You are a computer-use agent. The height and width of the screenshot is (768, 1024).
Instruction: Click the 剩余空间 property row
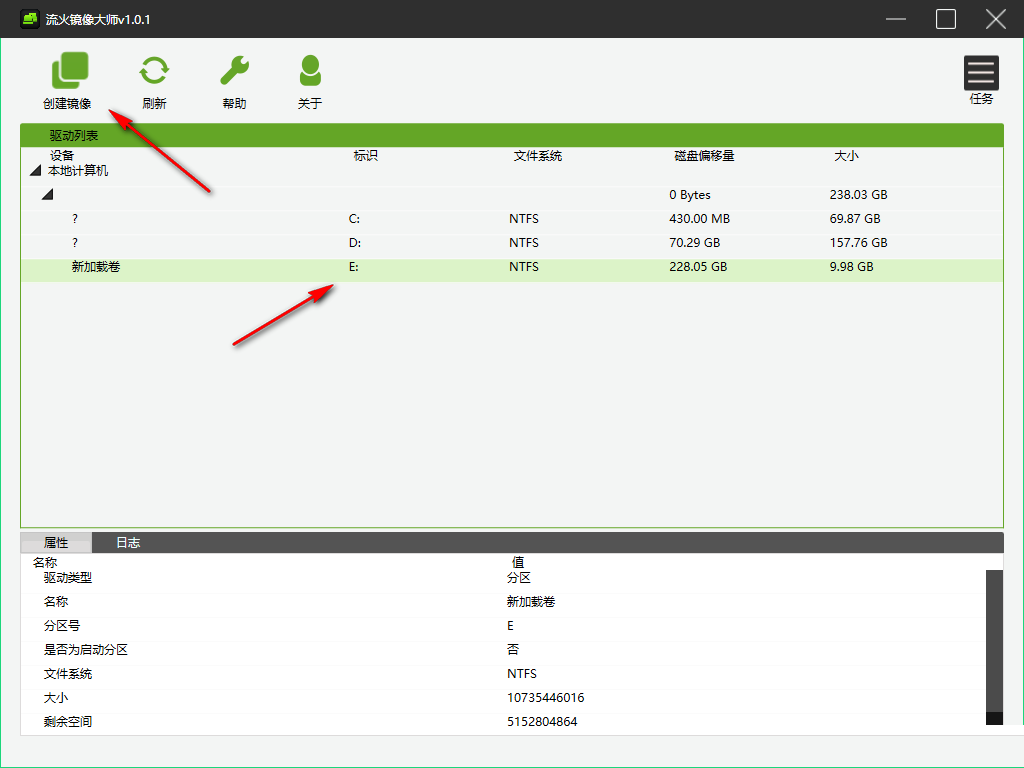tap(503, 722)
